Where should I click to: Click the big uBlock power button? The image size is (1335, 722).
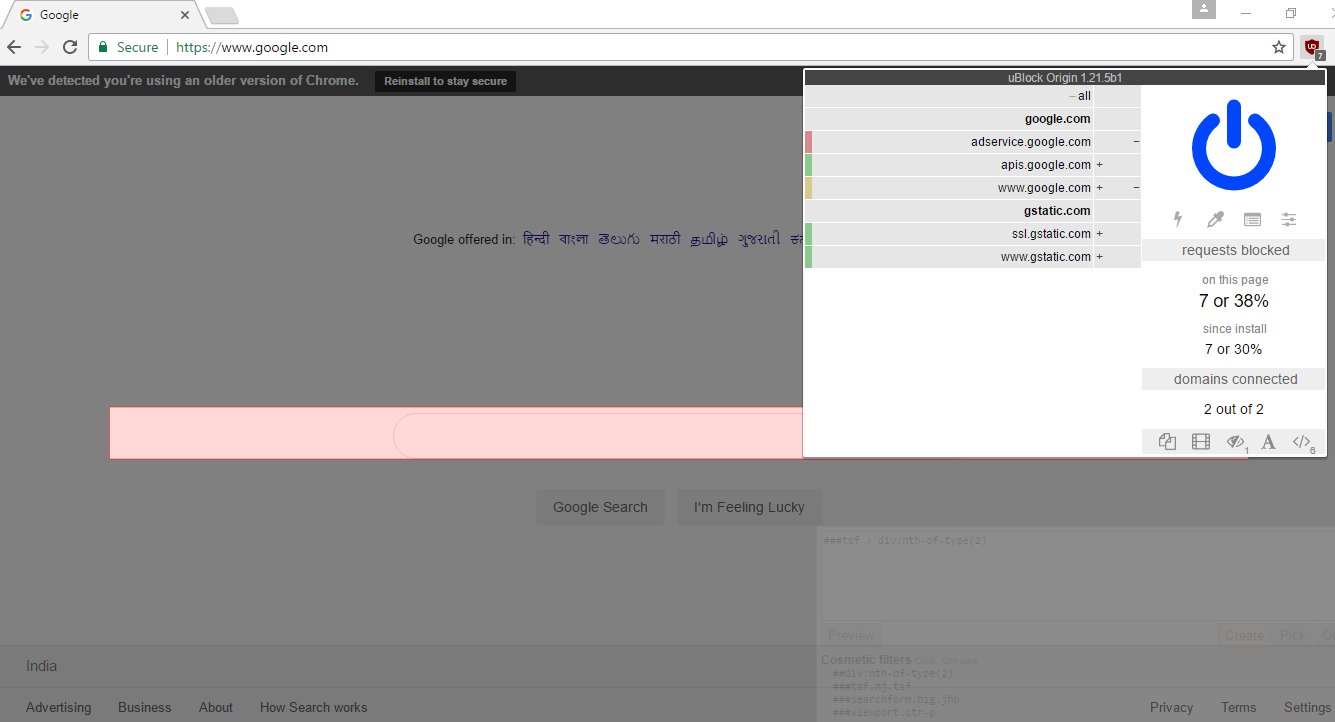pos(1233,146)
